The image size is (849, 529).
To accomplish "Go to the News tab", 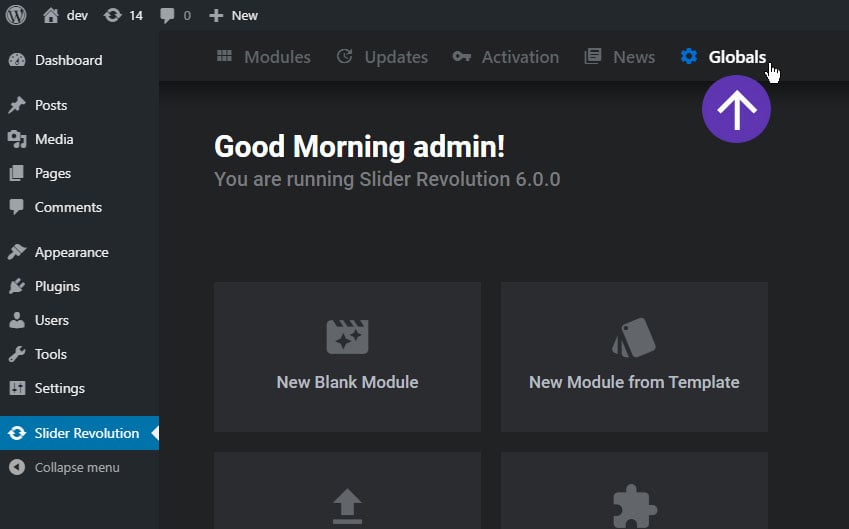I will (634, 57).
